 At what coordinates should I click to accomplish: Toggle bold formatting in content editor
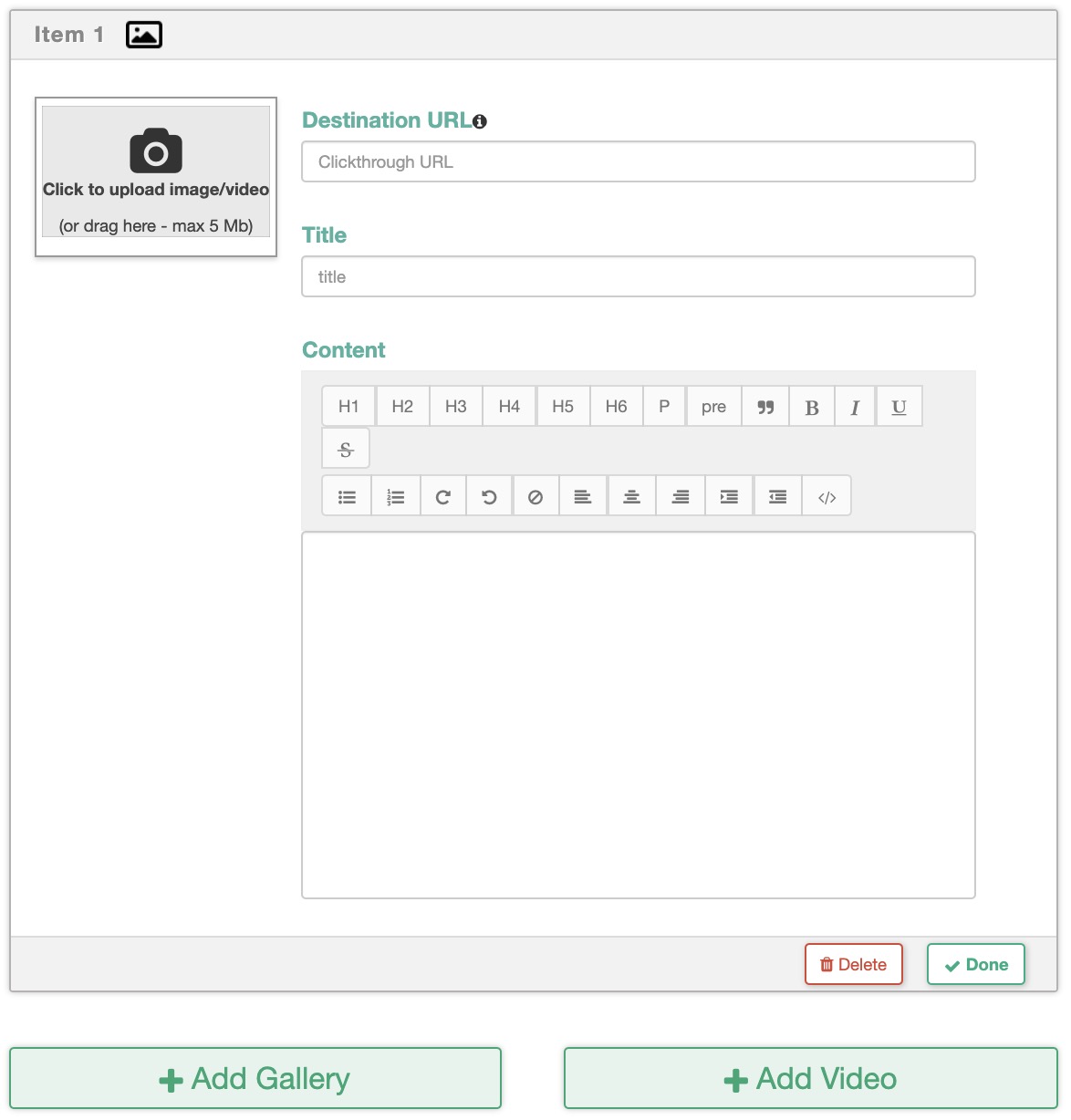tap(812, 407)
